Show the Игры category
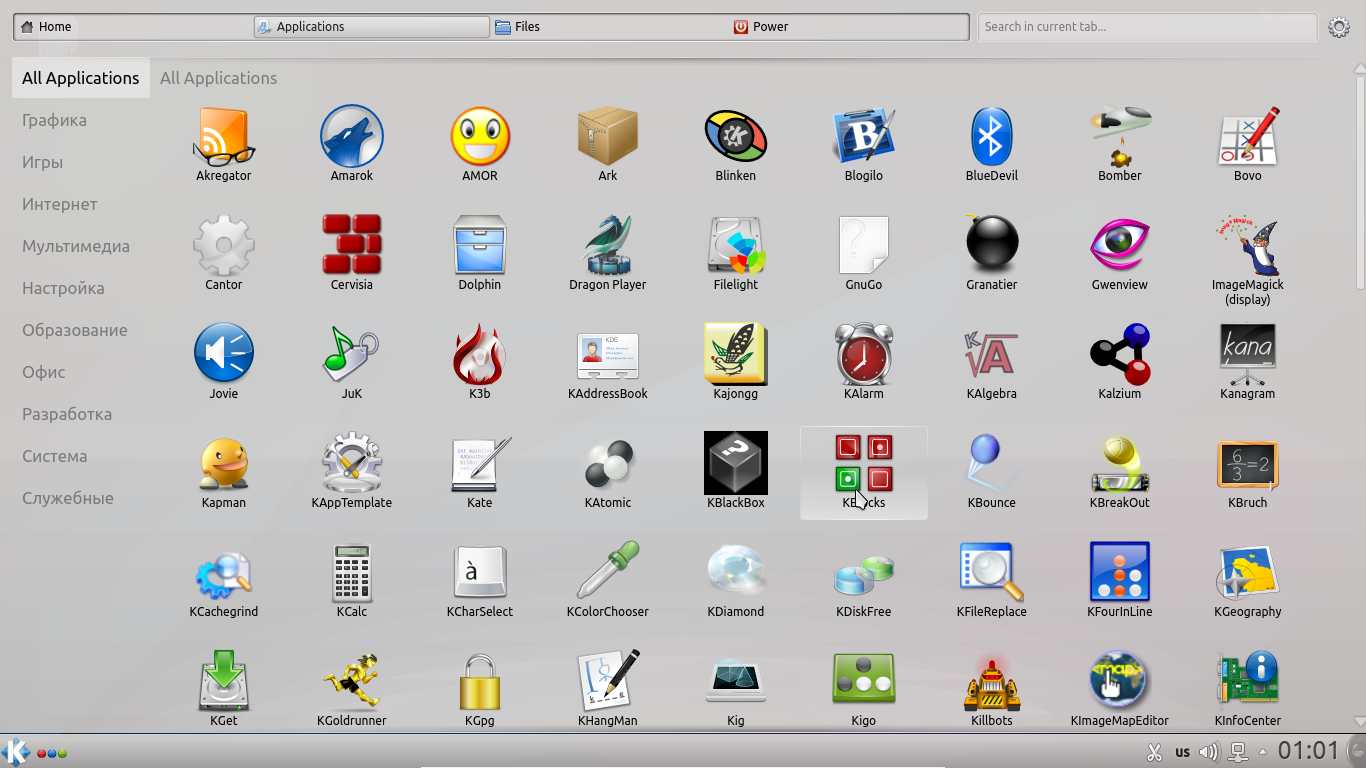The image size is (1366, 768). point(42,162)
